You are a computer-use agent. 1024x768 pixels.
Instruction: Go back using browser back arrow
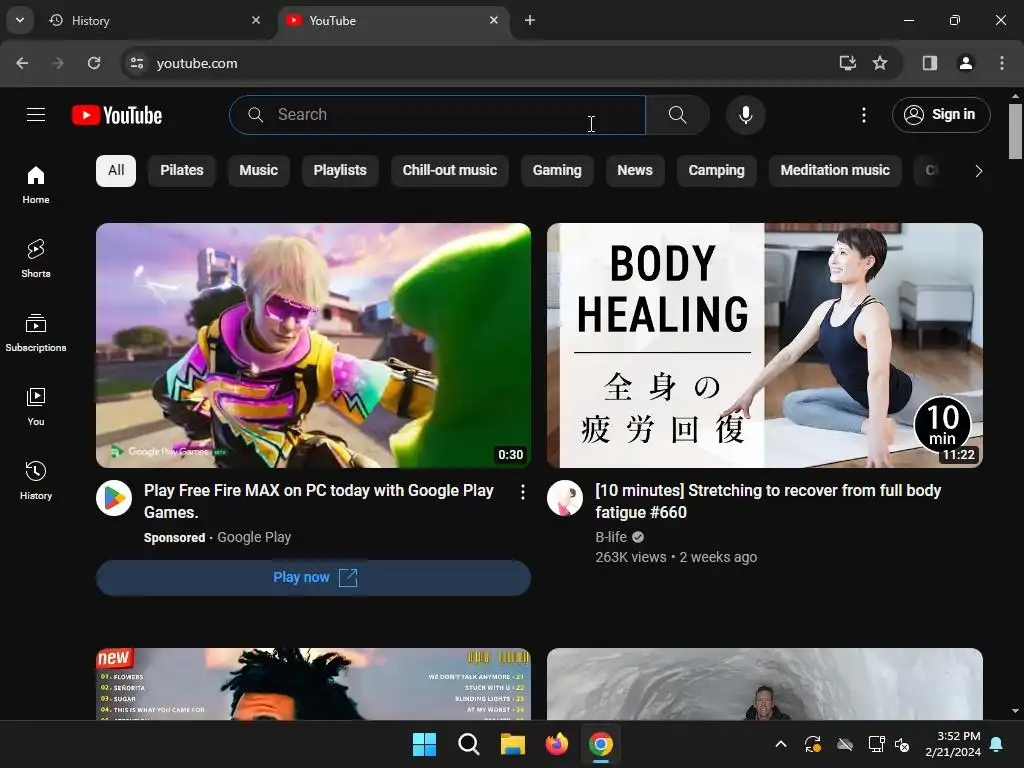22,63
